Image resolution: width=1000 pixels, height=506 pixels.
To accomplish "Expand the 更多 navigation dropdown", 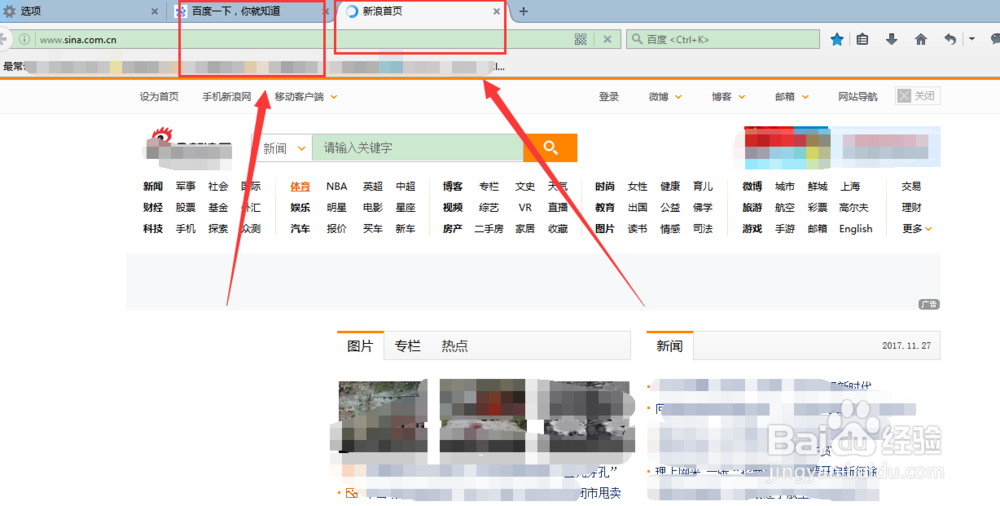I will [917, 228].
